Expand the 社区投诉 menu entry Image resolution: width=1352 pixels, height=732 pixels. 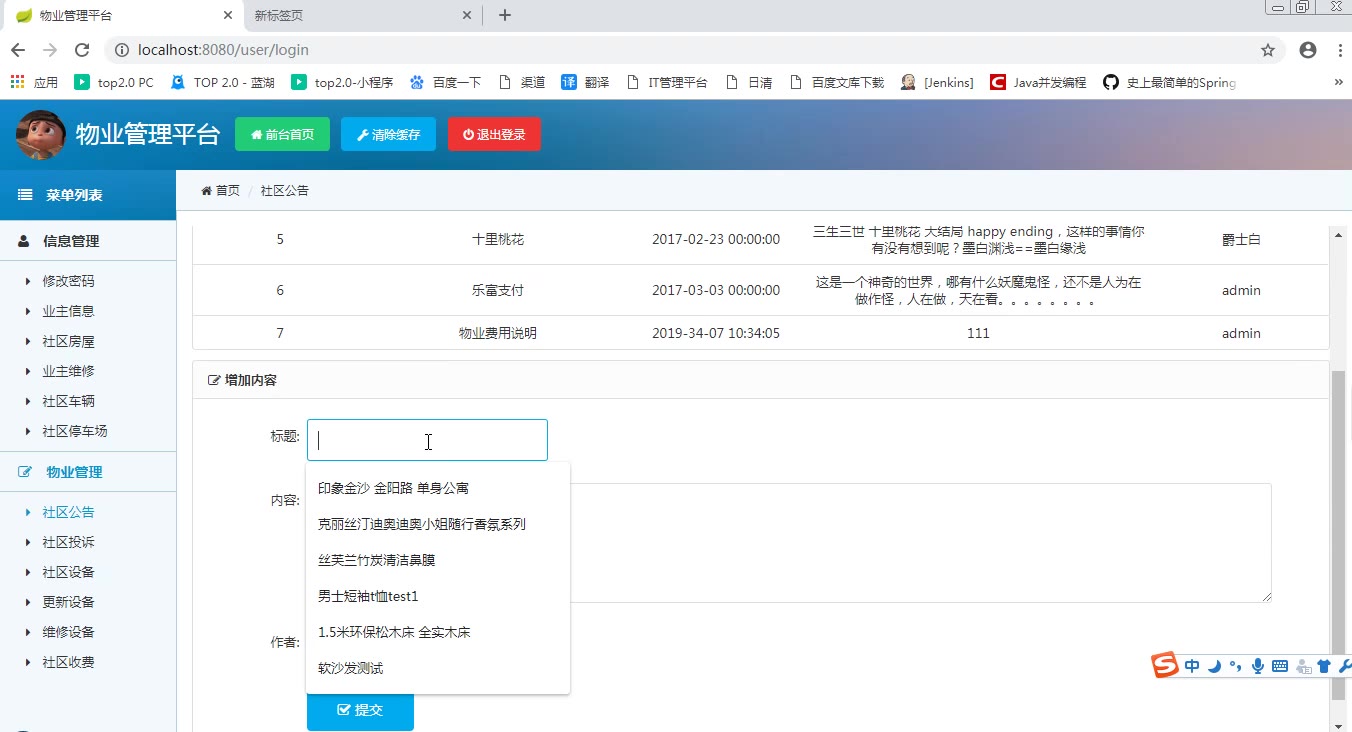pos(68,542)
